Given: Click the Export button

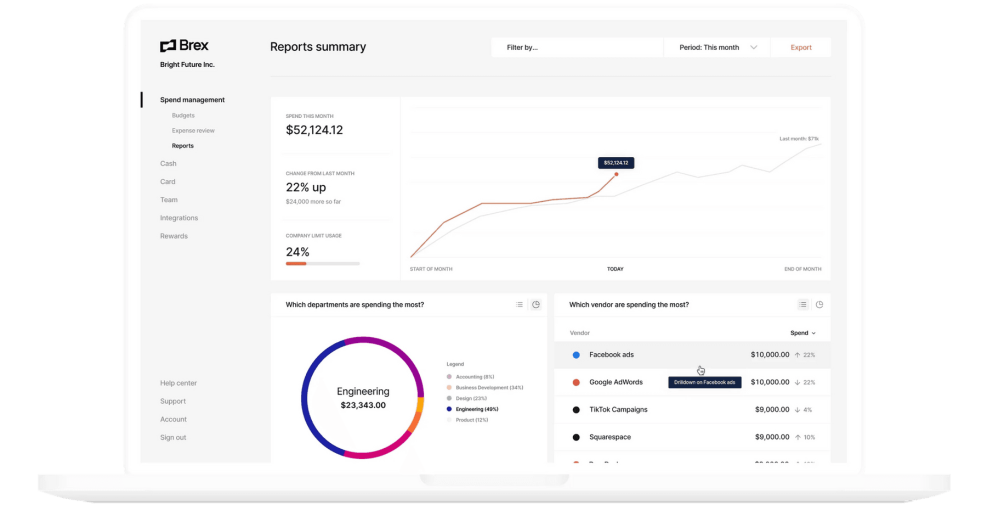Looking at the screenshot, I should point(801,47).
